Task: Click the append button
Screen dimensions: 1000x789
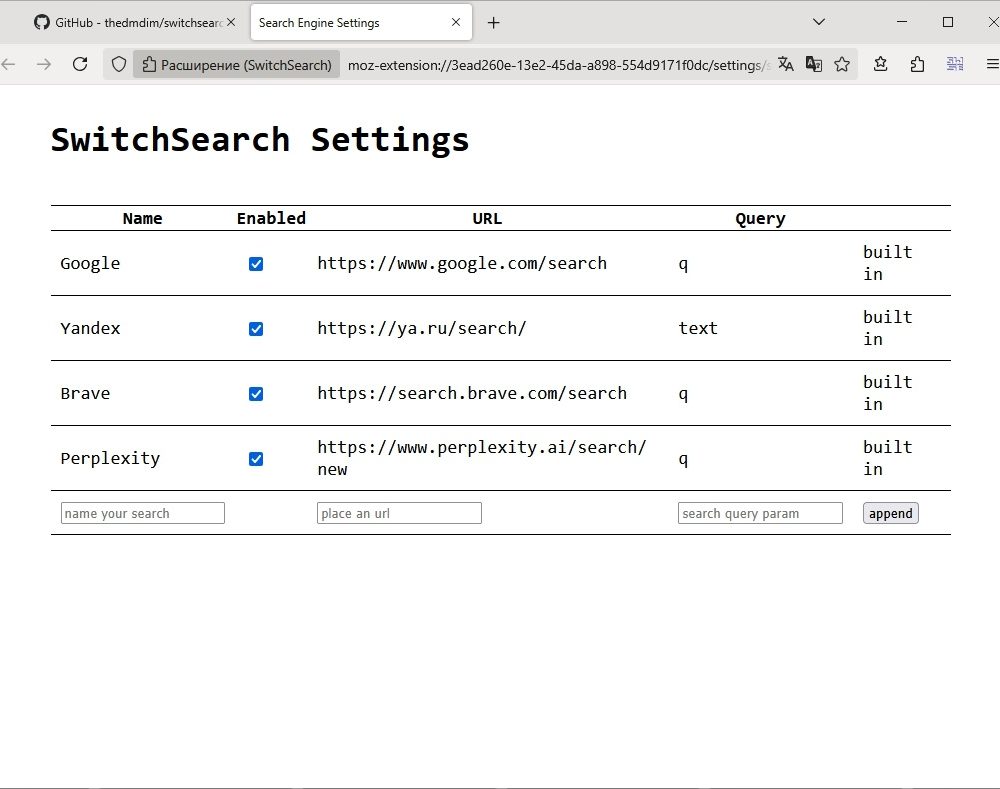Action: click(x=891, y=513)
